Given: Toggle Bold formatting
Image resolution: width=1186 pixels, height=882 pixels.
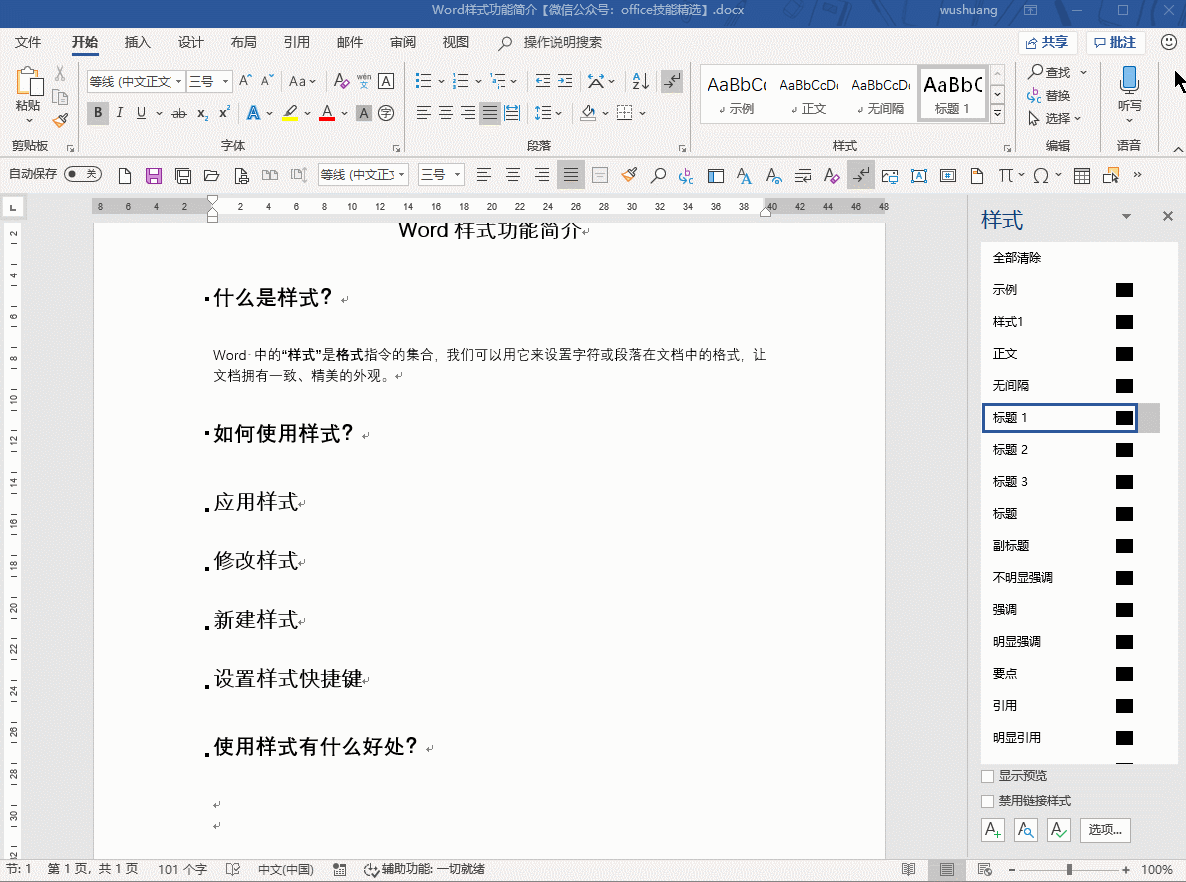Looking at the screenshot, I should [x=98, y=113].
